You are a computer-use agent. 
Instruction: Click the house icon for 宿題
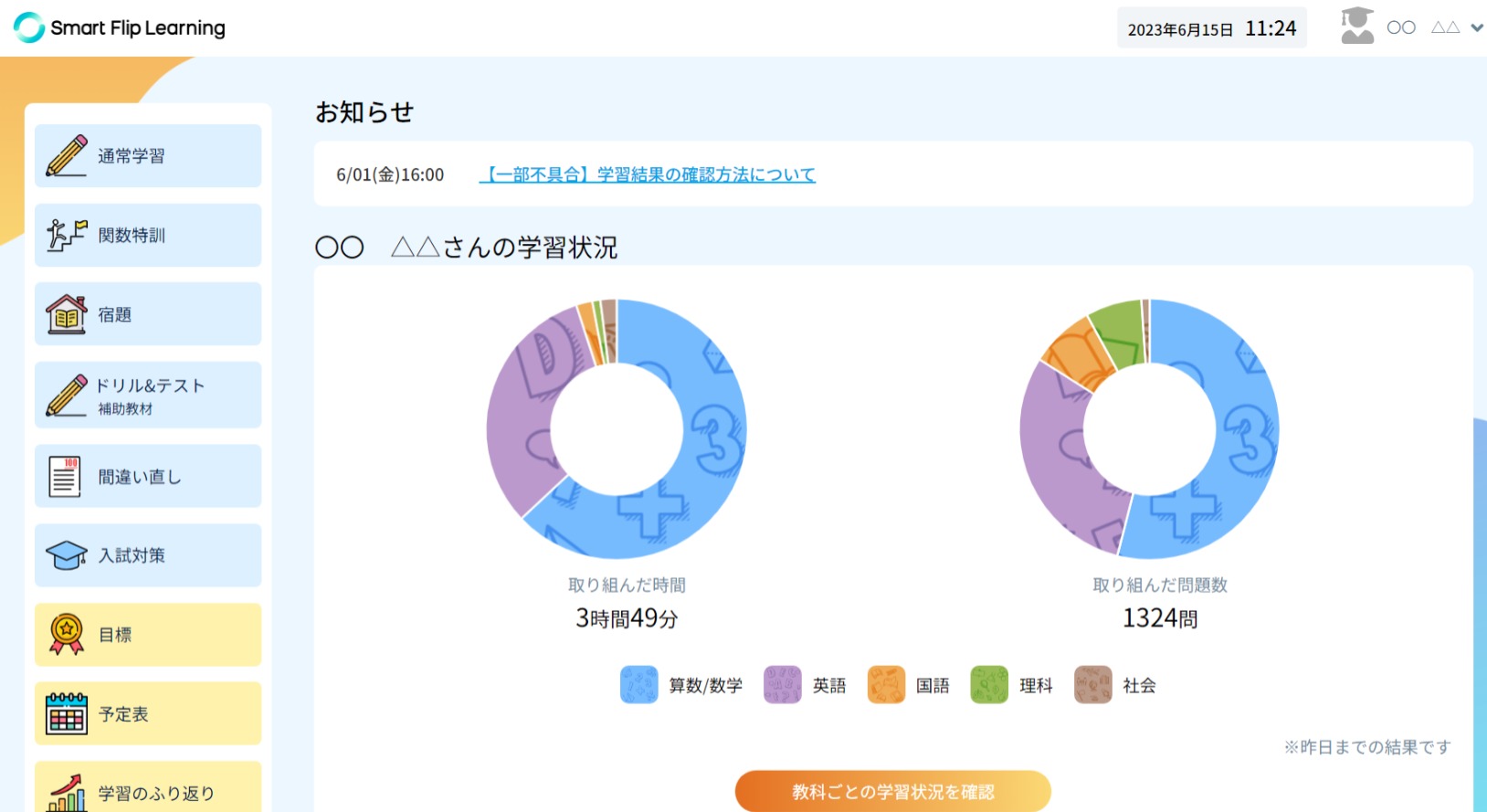click(67, 314)
